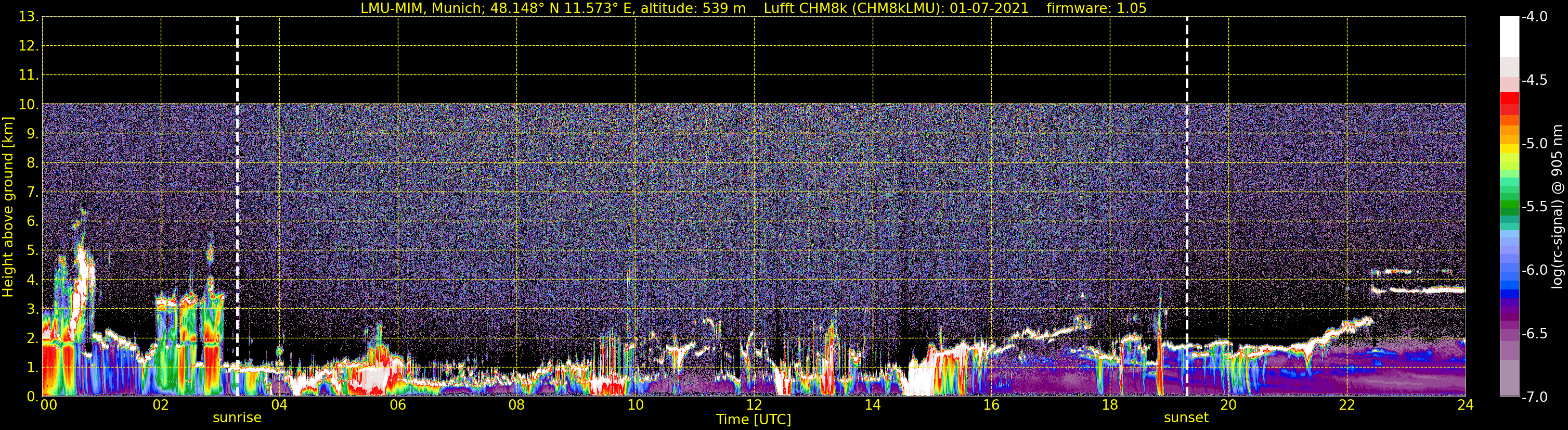Click the '08' time axis tick label
The width and height of the screenshot is (1568, 430).
(x=517, y=405)
